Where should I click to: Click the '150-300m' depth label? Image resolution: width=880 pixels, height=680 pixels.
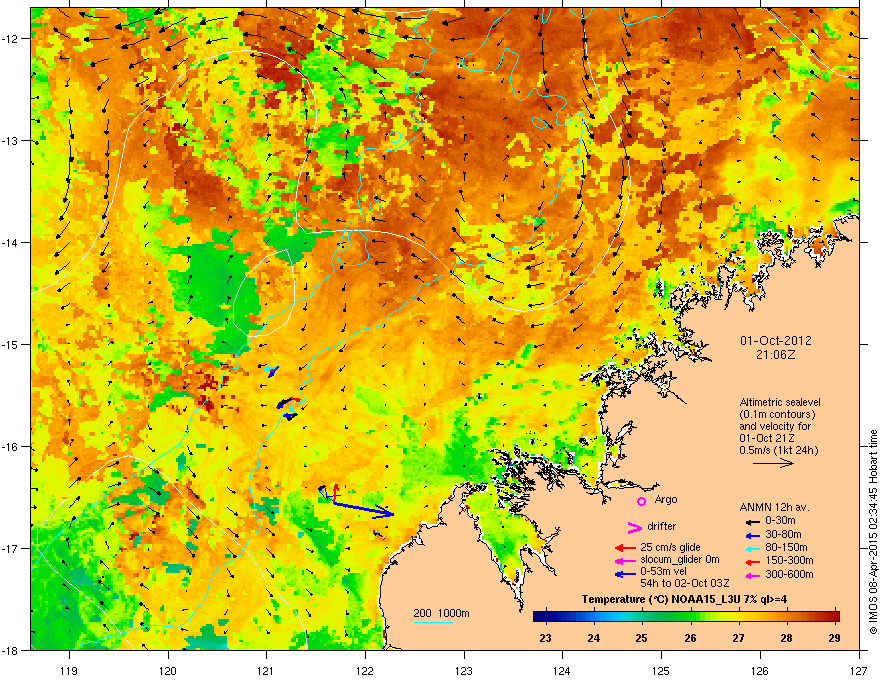789,560
